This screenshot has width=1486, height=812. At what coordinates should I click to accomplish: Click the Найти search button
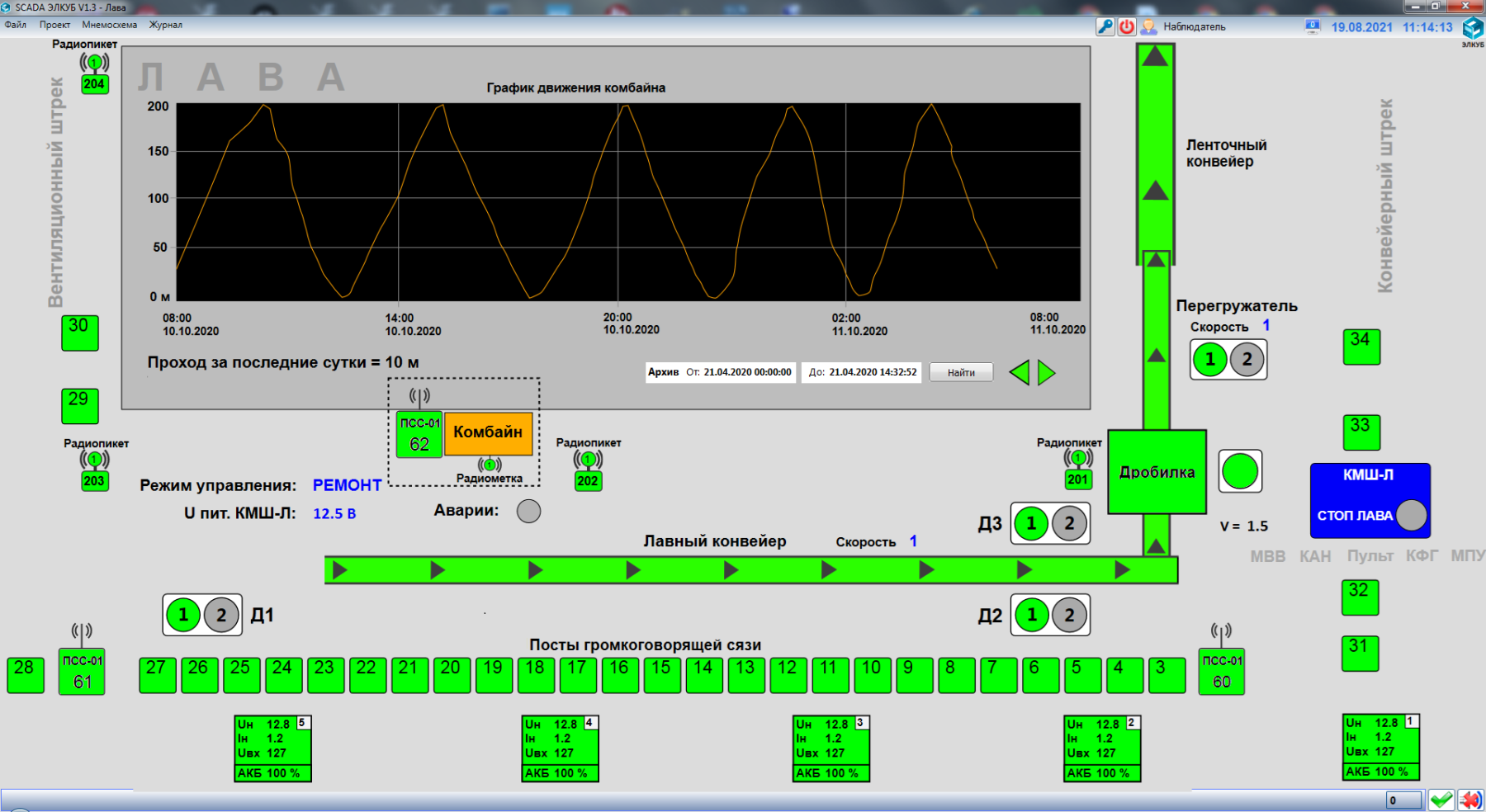[961, 372]
